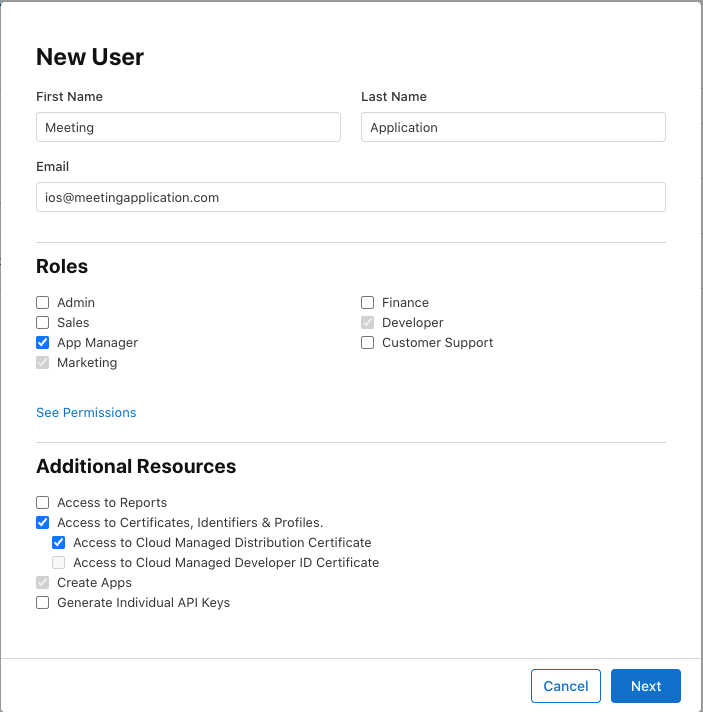Open the See Permissions link
Viewport: 703px width, 712px height.
[86, 412]
